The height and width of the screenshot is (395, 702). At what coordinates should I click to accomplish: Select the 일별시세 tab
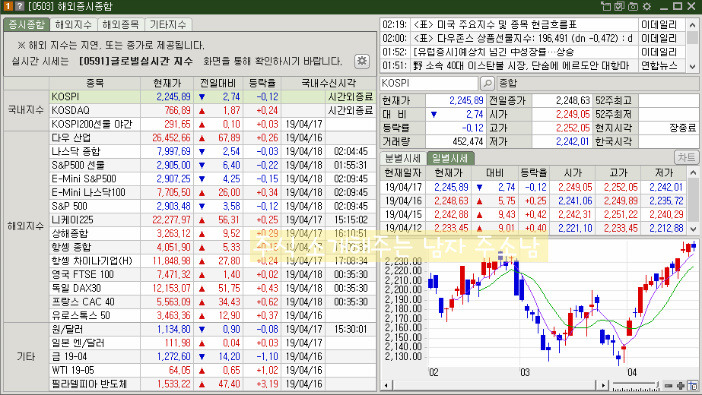[449, 158]
